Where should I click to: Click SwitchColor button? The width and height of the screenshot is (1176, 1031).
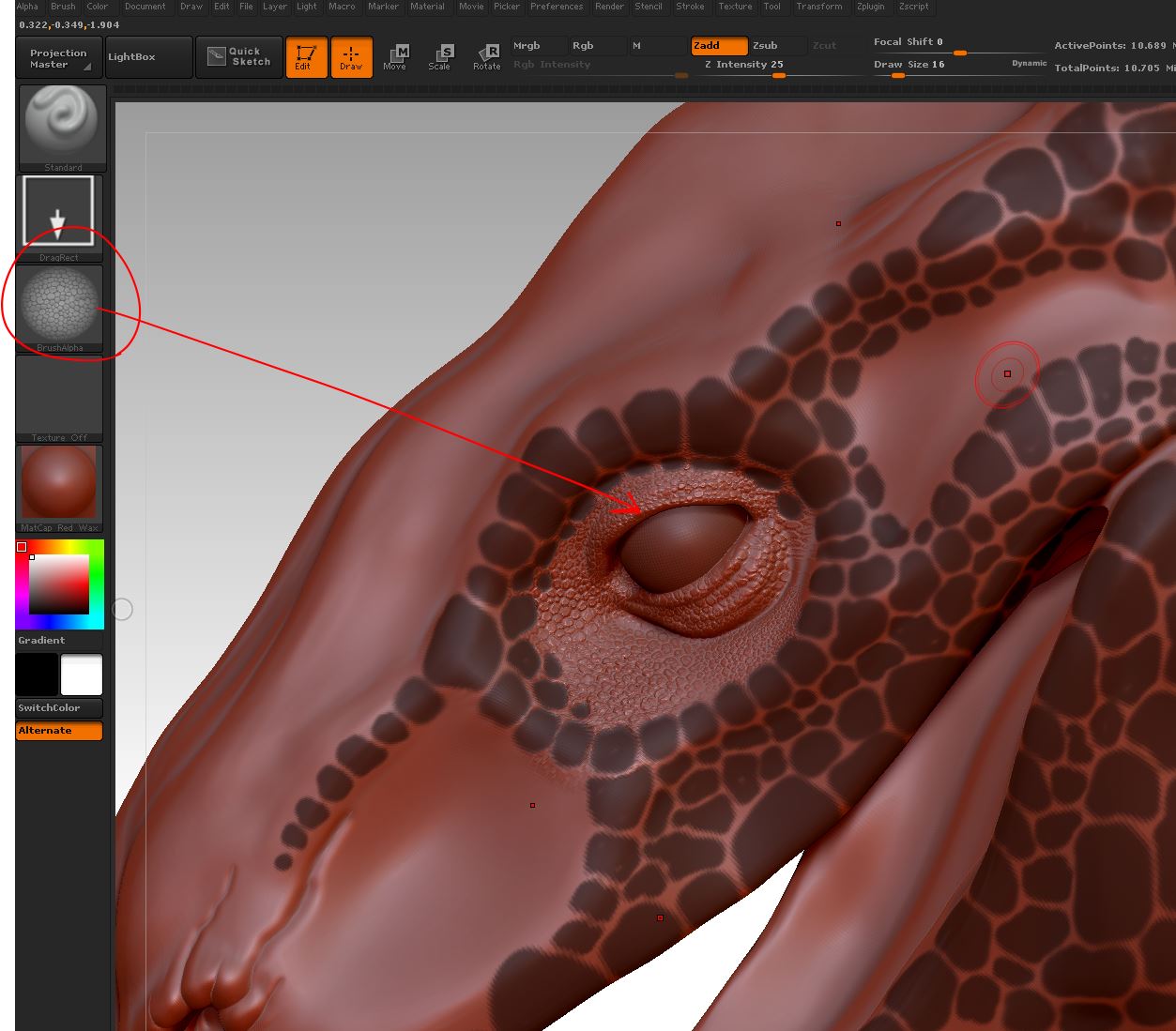[x=59, y=708]
